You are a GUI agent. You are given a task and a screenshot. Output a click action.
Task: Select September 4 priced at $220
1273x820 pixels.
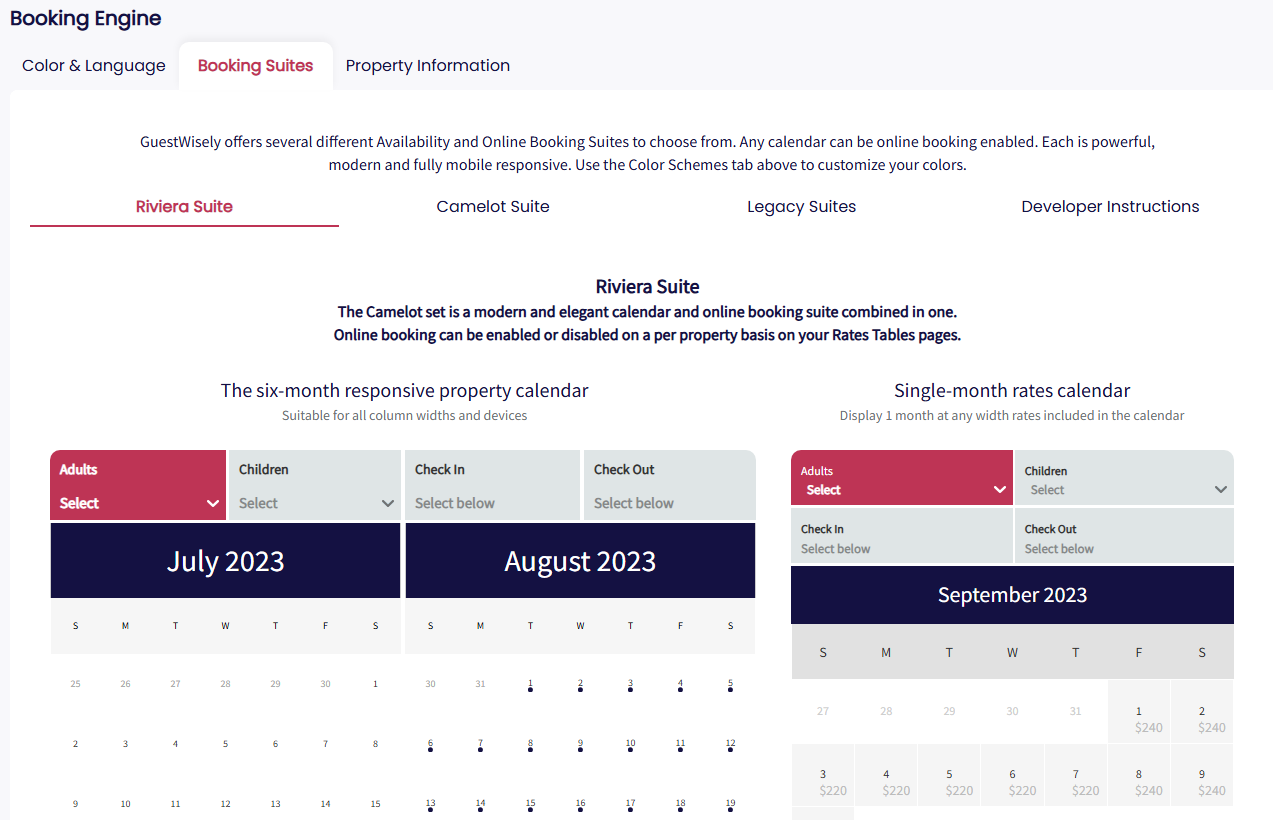pos(886,775)
